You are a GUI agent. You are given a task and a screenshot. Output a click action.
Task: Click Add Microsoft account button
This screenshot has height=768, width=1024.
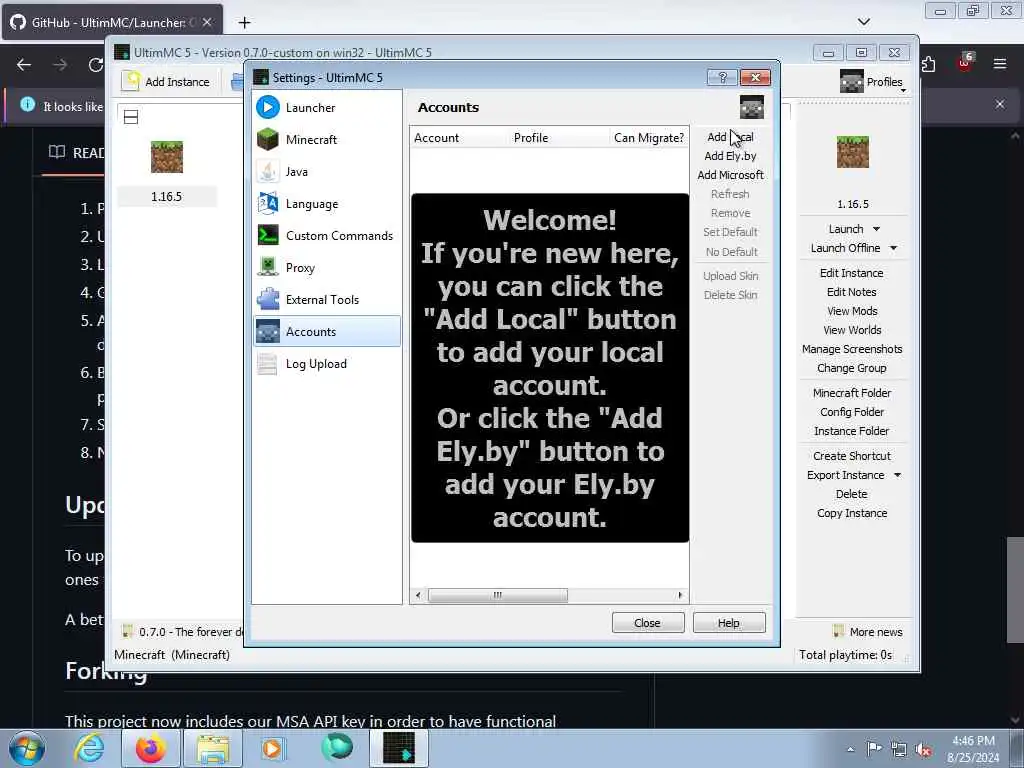[x=730, y=175]
